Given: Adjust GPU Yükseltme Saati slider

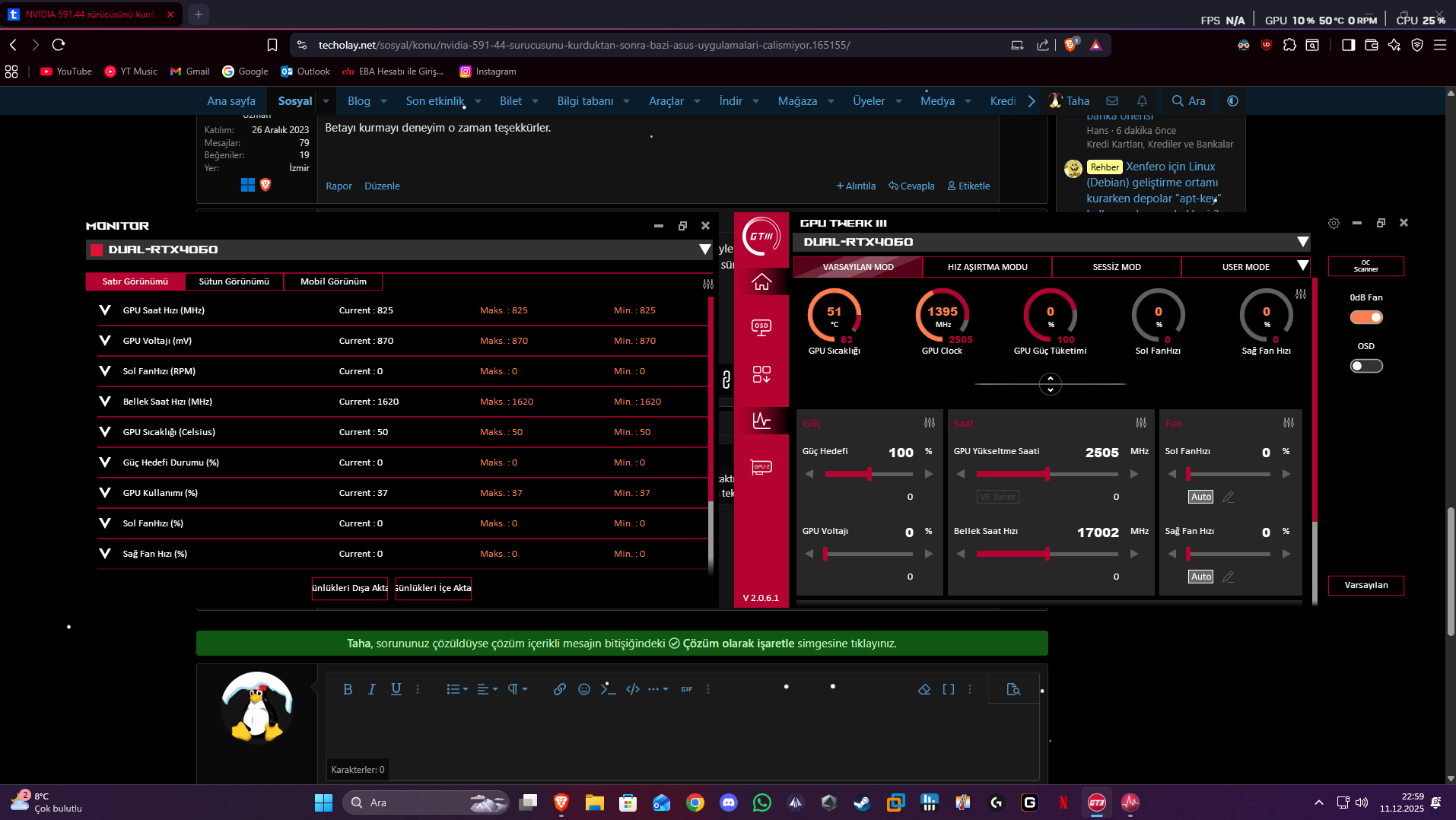Looking at the screenshot, I should pos(1047,474).
